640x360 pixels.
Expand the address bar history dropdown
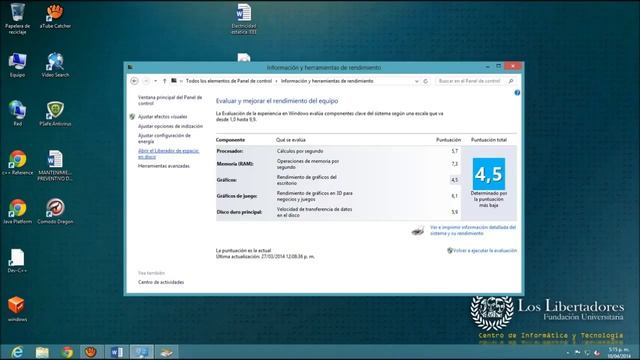point(416,81)
